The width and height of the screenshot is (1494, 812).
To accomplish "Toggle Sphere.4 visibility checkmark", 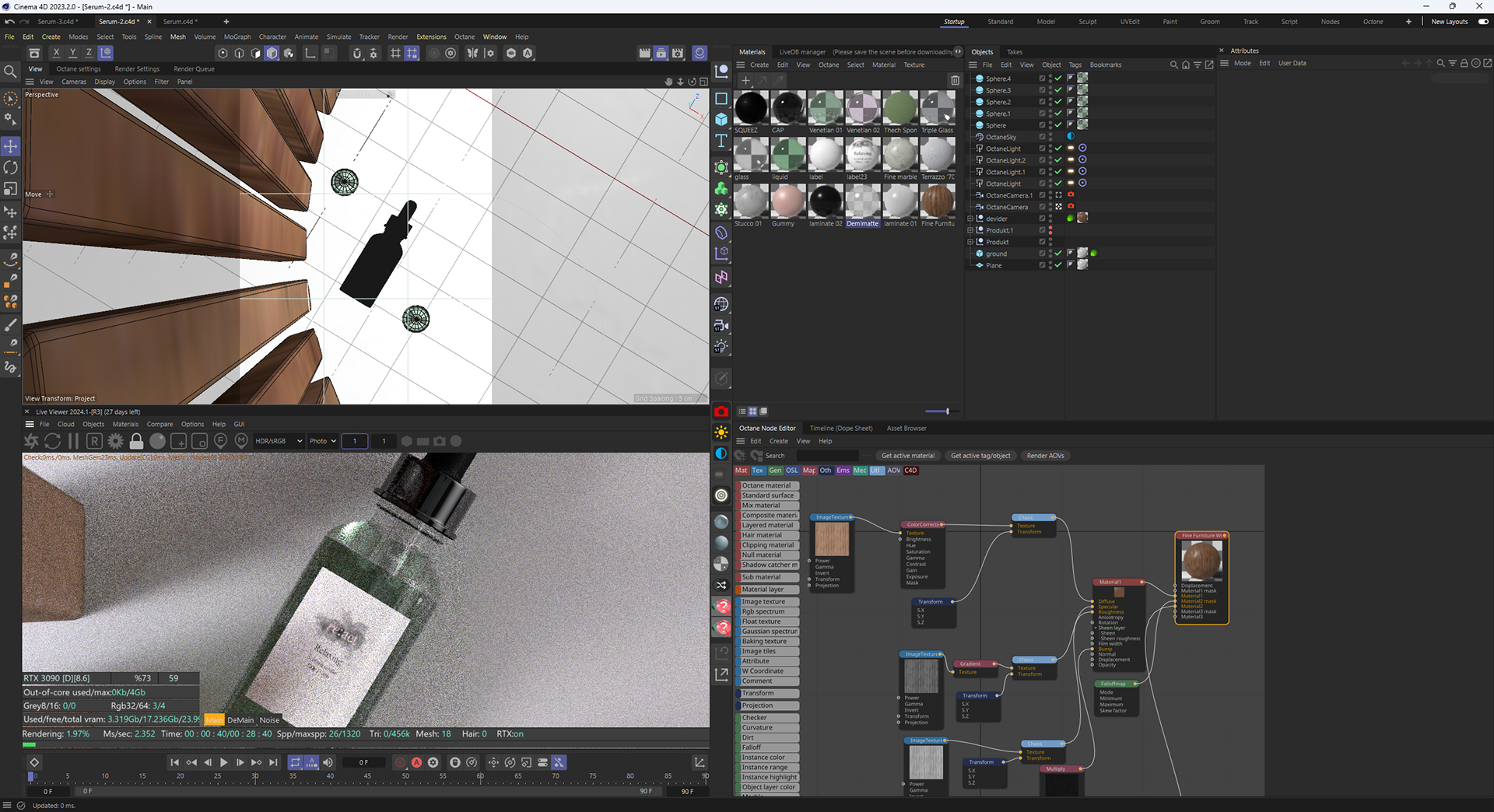I will coord(1058,79).
